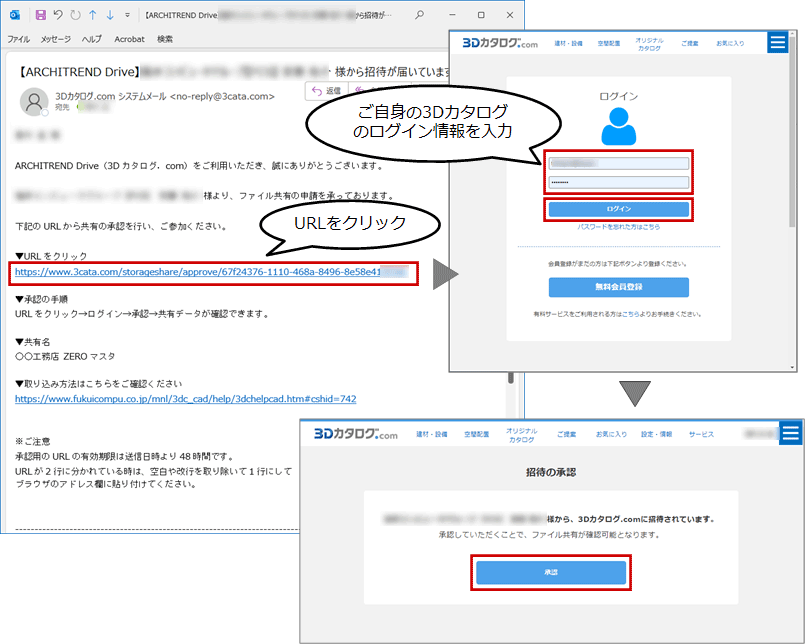Go to previous item with up arrow
The image size is (805, 644).
[93, 15]
